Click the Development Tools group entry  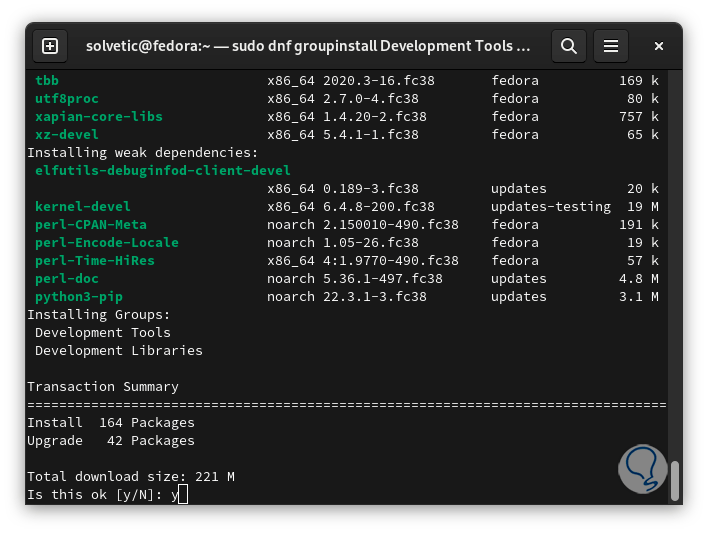tap(103, 332)
